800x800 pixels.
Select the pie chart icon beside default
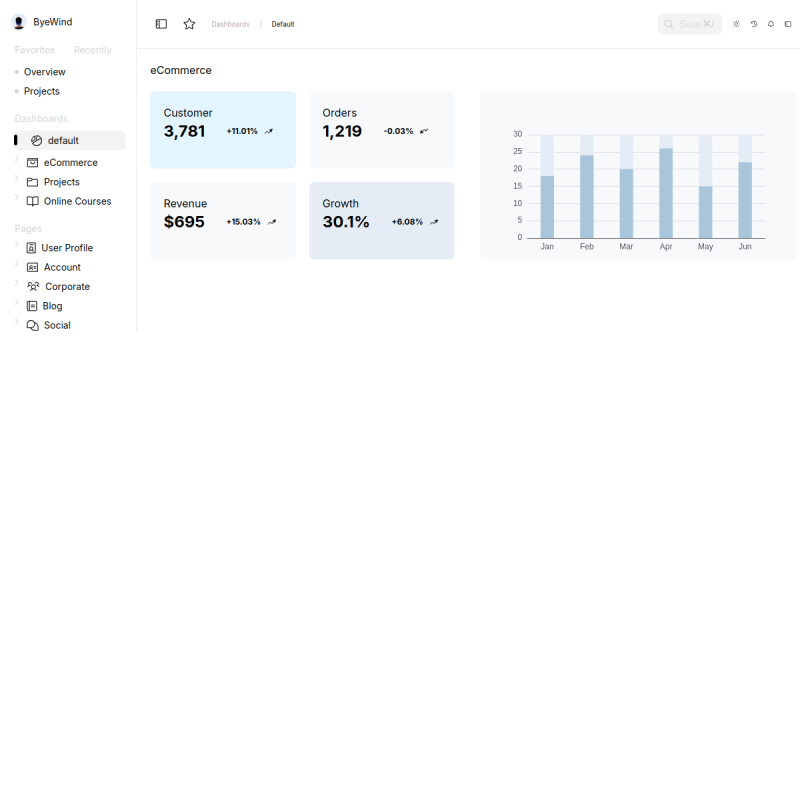(x=37, y=140)
